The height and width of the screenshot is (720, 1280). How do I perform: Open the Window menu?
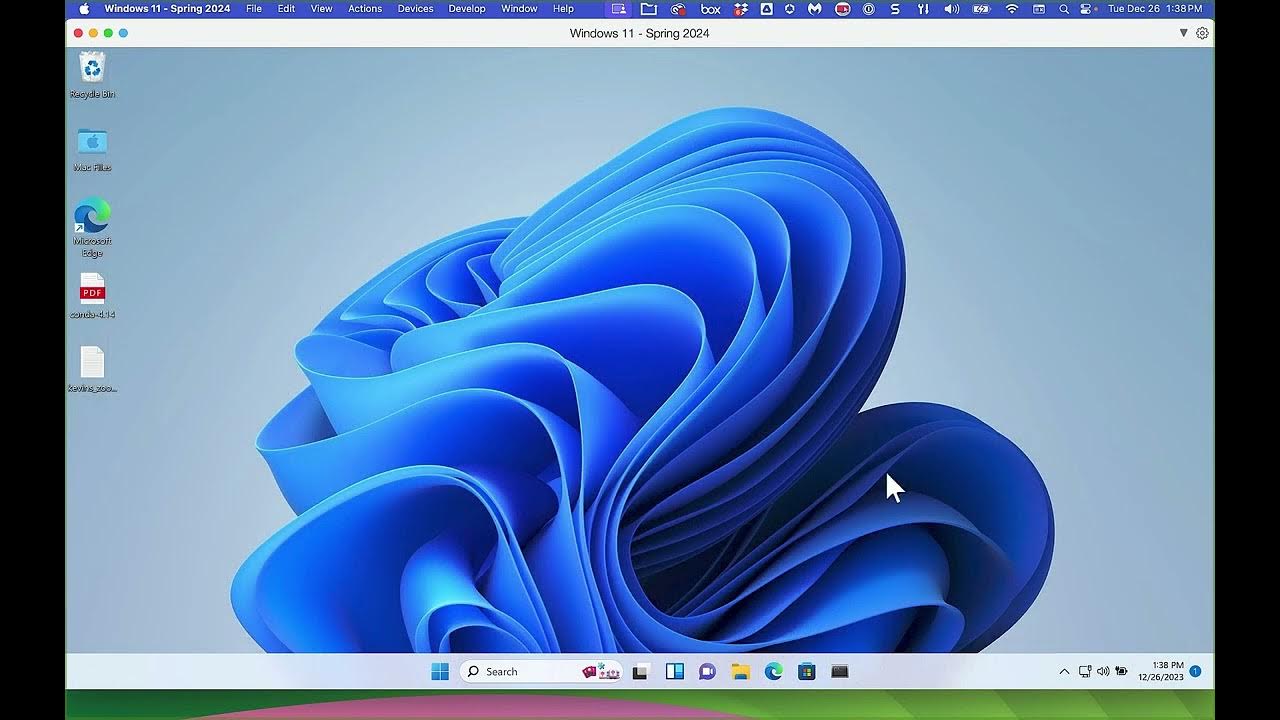pos(519,8)
